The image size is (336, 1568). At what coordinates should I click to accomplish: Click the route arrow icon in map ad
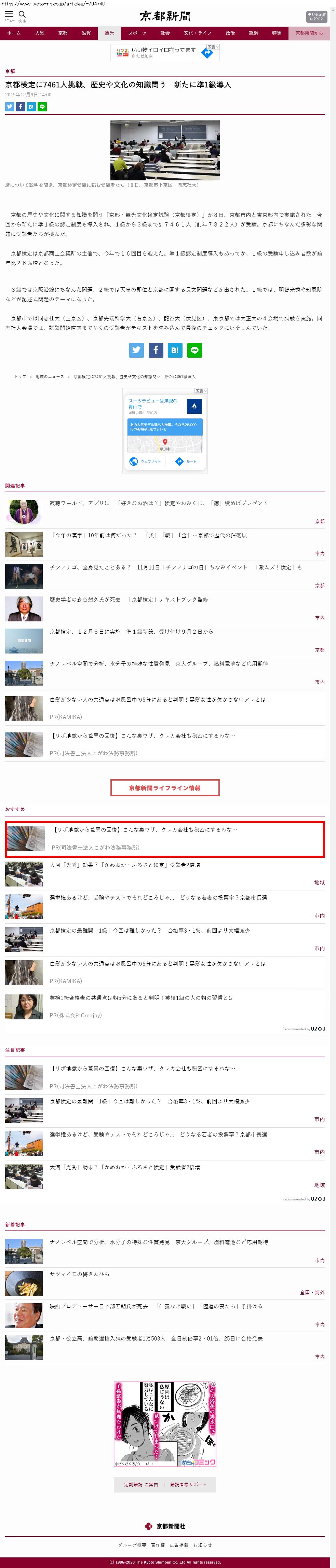(x=179, y=462)
